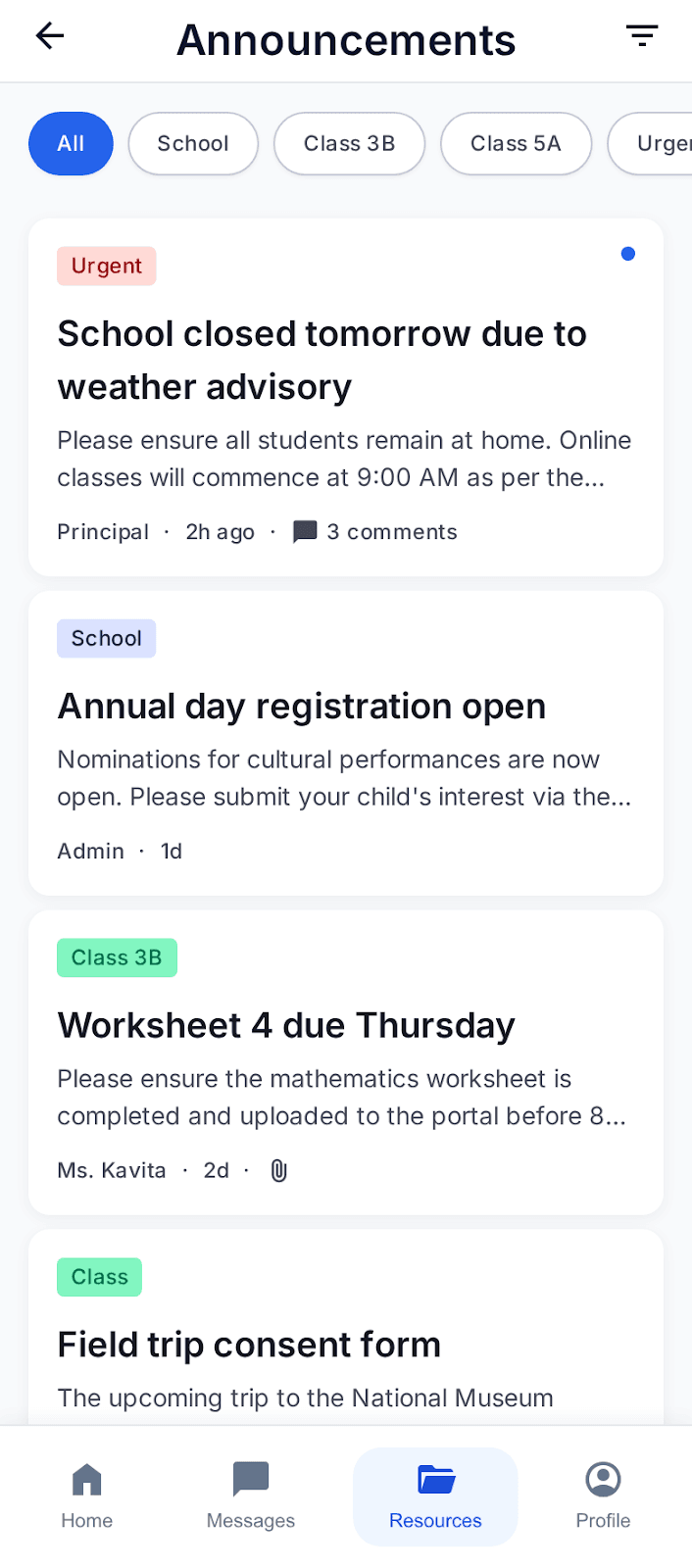Open Annual day registration open announcement
This screenshot has width=692, height=1568.
[346, 743]
